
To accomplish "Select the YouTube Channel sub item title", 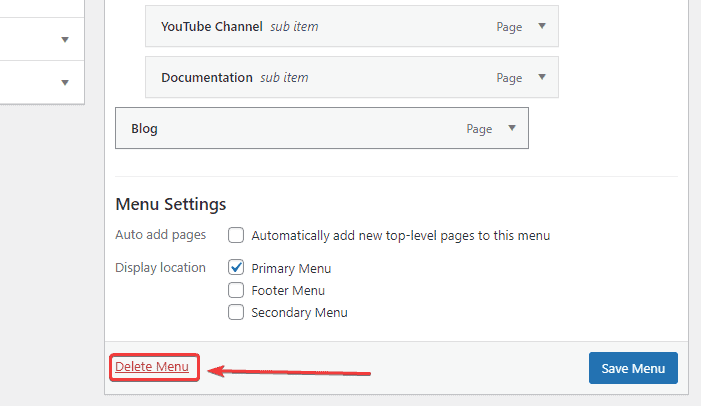I will (212, 27).
